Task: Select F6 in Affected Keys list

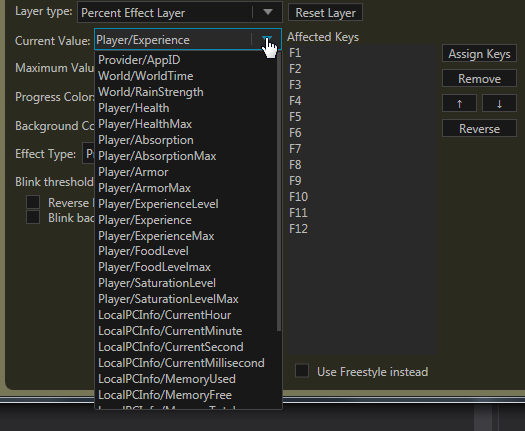Action: tap(362, 133)
